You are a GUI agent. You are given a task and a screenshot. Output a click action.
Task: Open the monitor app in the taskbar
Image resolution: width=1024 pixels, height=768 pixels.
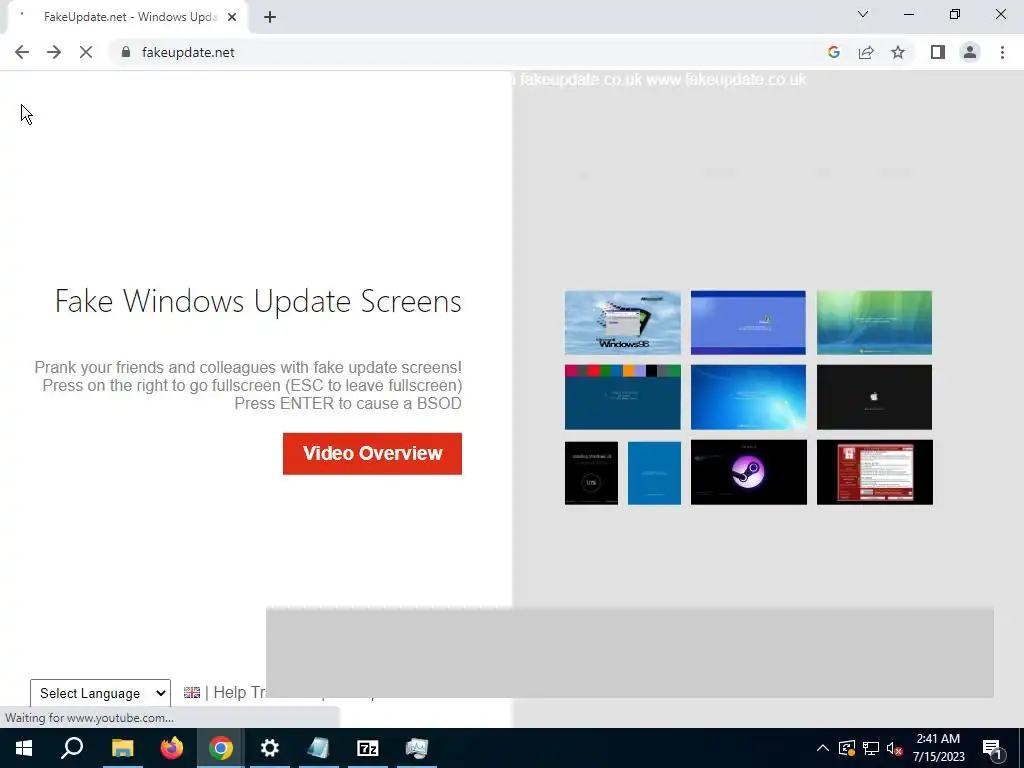click(417, 748)
